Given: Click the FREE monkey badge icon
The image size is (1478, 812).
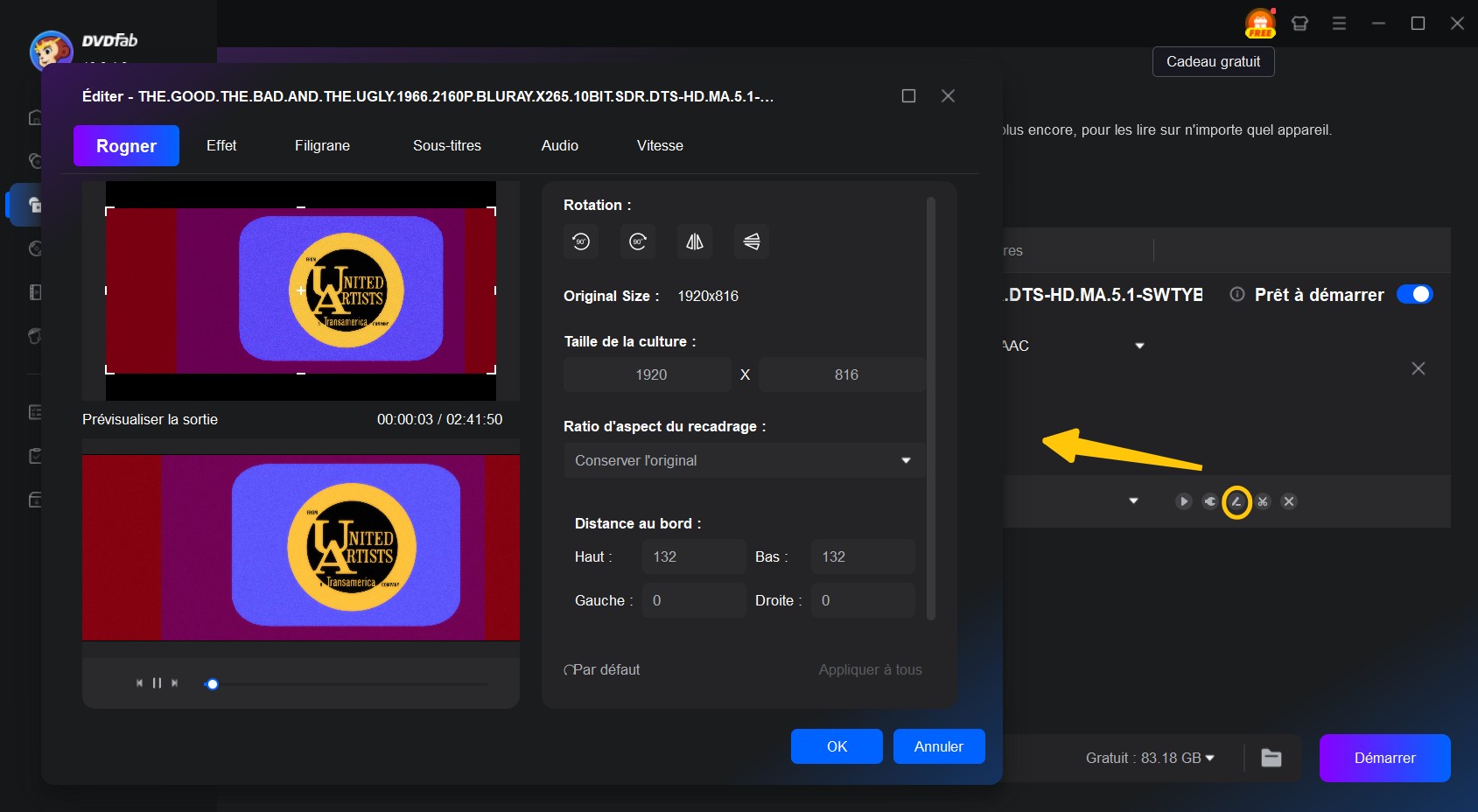Looking at the screenshot, I should 1260,24.
